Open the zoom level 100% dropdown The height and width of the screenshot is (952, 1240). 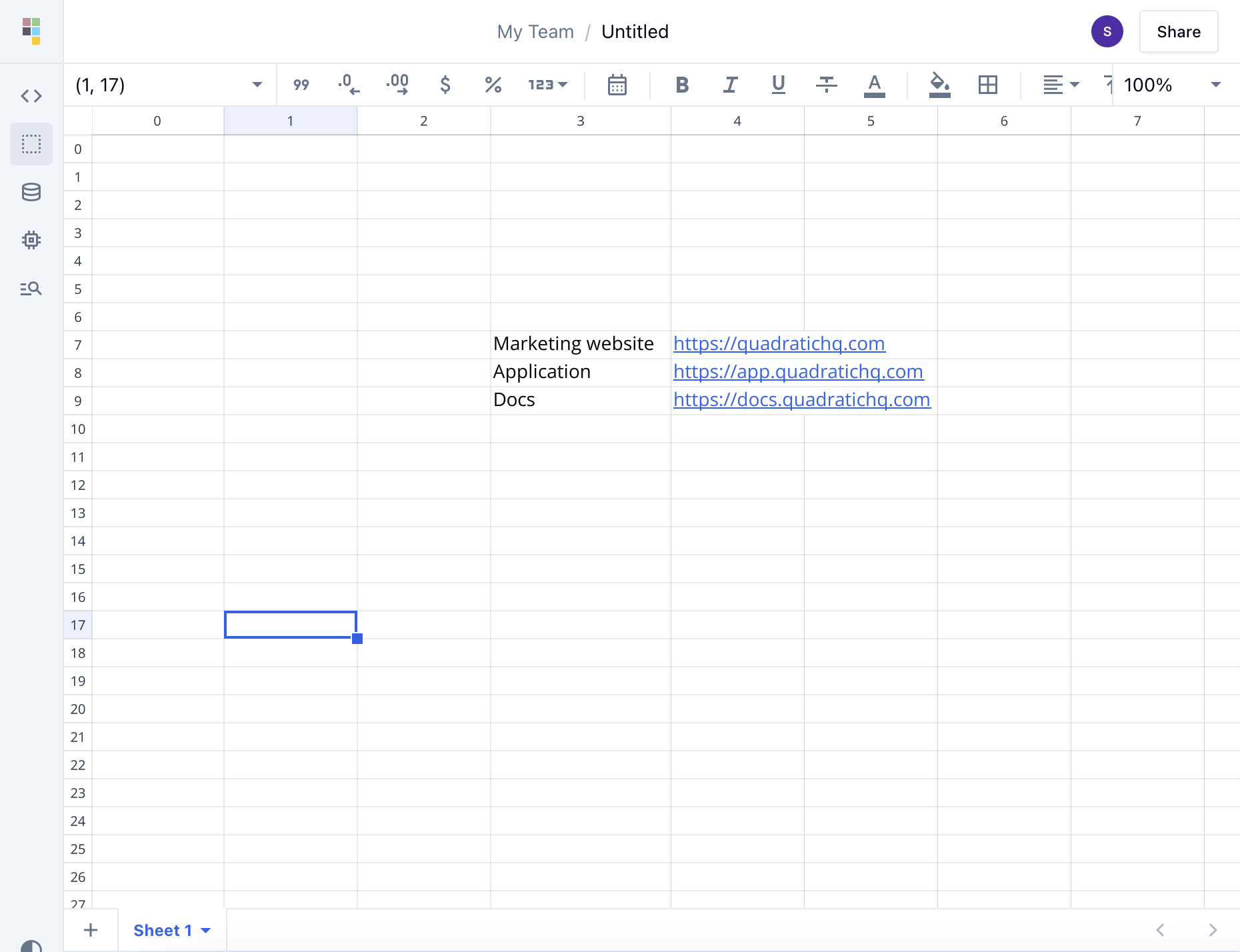[x=1172, y=85]
